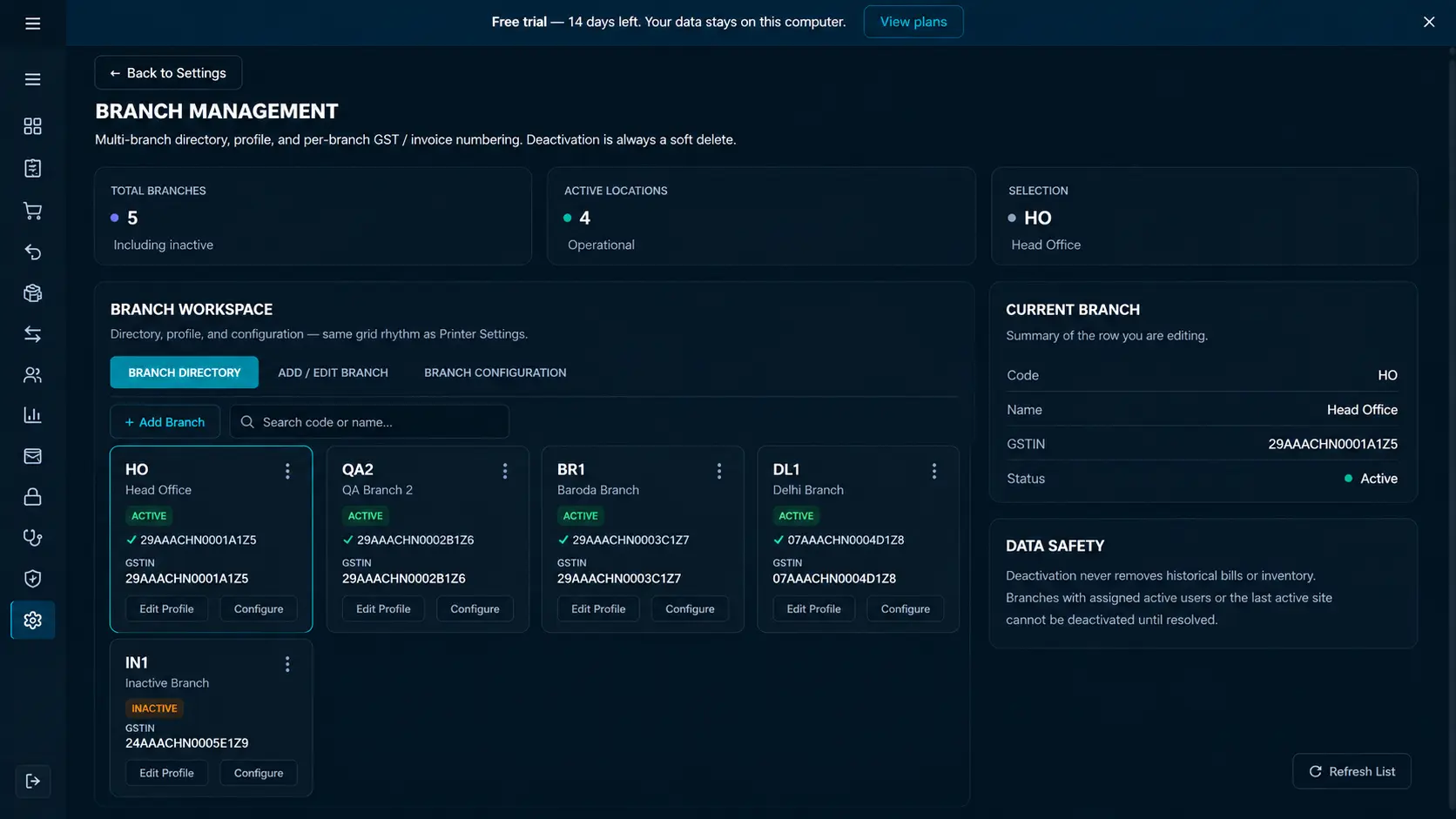1456x819 pixels.
Task: Edit Profile for HO Head Office
Action: point(166,609)
